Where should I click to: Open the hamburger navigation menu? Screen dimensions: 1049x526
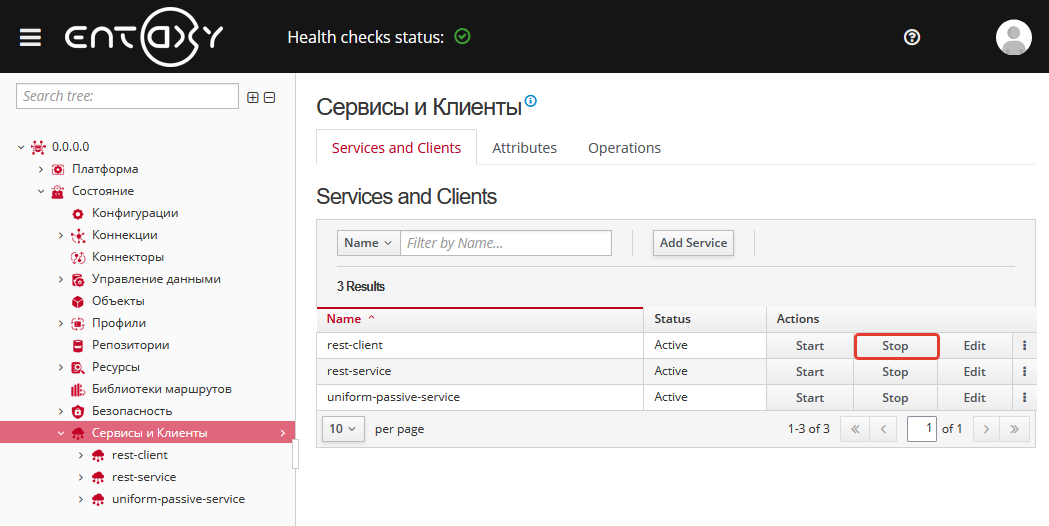point(30,37)
